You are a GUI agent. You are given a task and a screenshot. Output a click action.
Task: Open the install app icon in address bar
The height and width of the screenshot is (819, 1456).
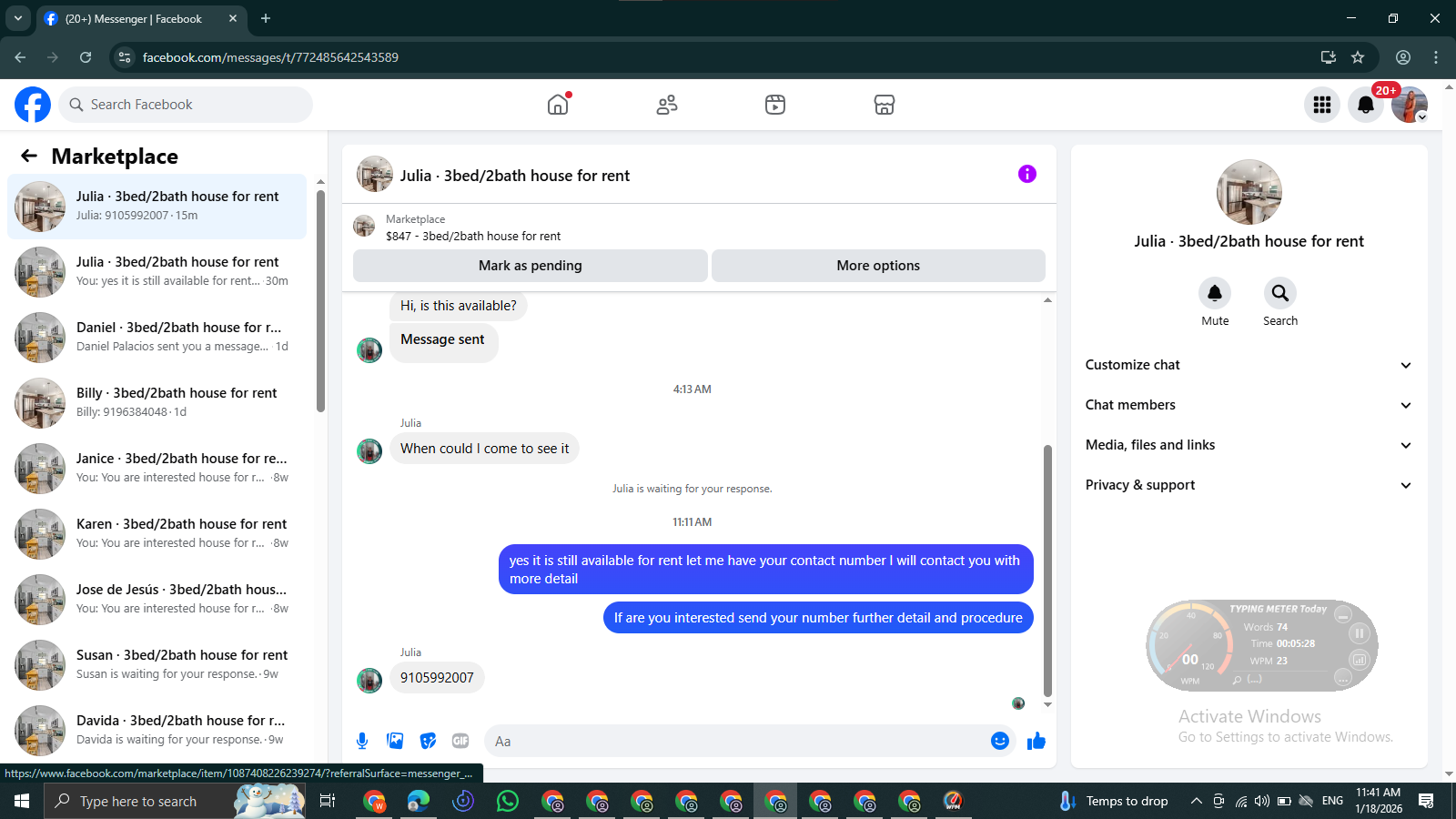(1329, 57)
